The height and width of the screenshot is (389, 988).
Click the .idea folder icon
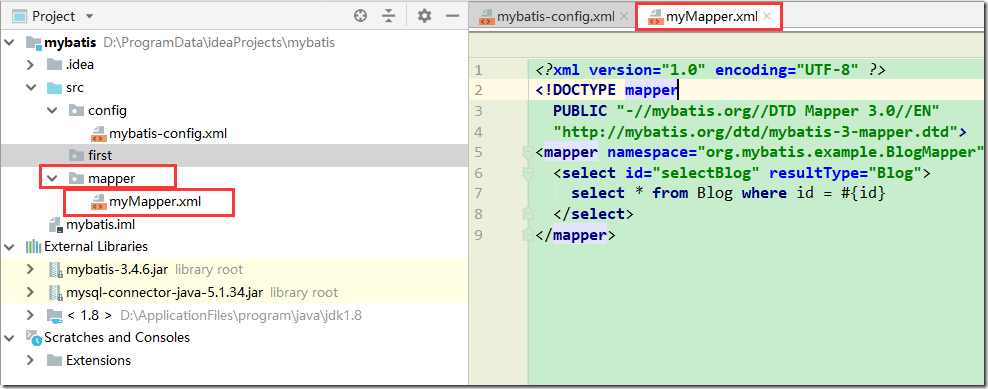[x=54, y=64]
